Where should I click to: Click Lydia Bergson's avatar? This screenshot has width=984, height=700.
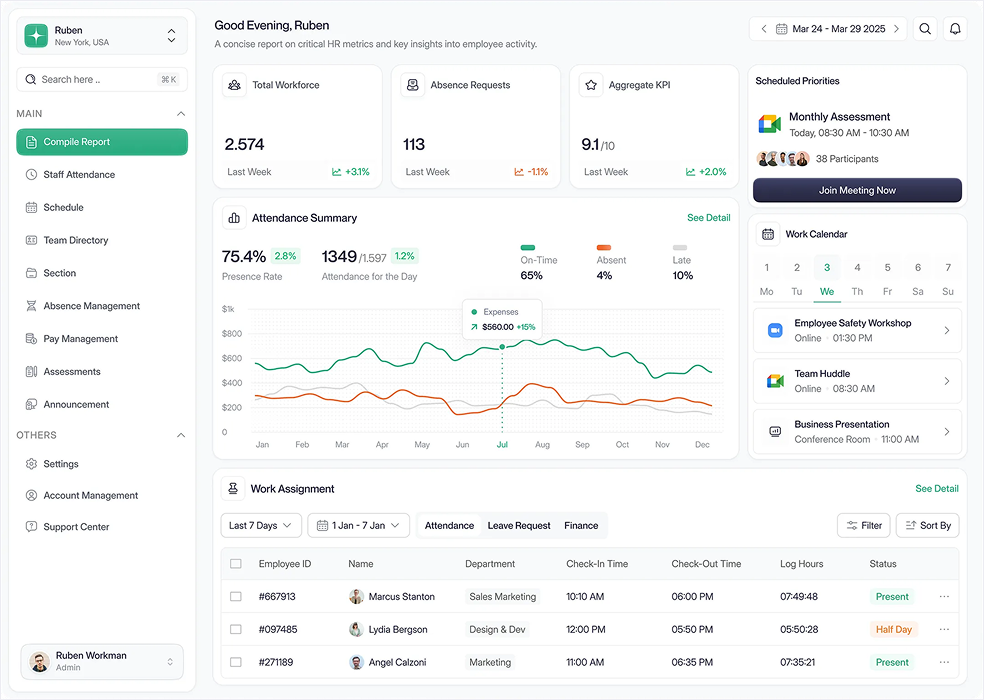pos(356,629)
